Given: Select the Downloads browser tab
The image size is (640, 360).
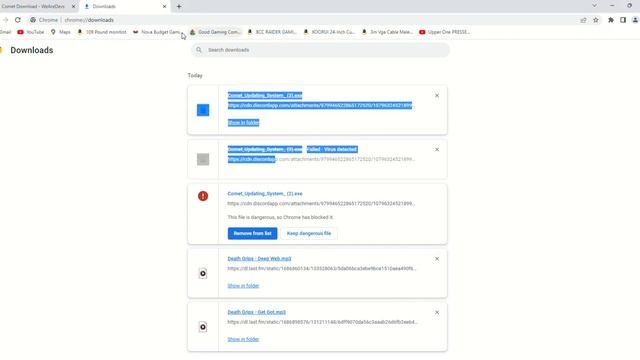Looking at the screenshot, I should pos(124,7).
